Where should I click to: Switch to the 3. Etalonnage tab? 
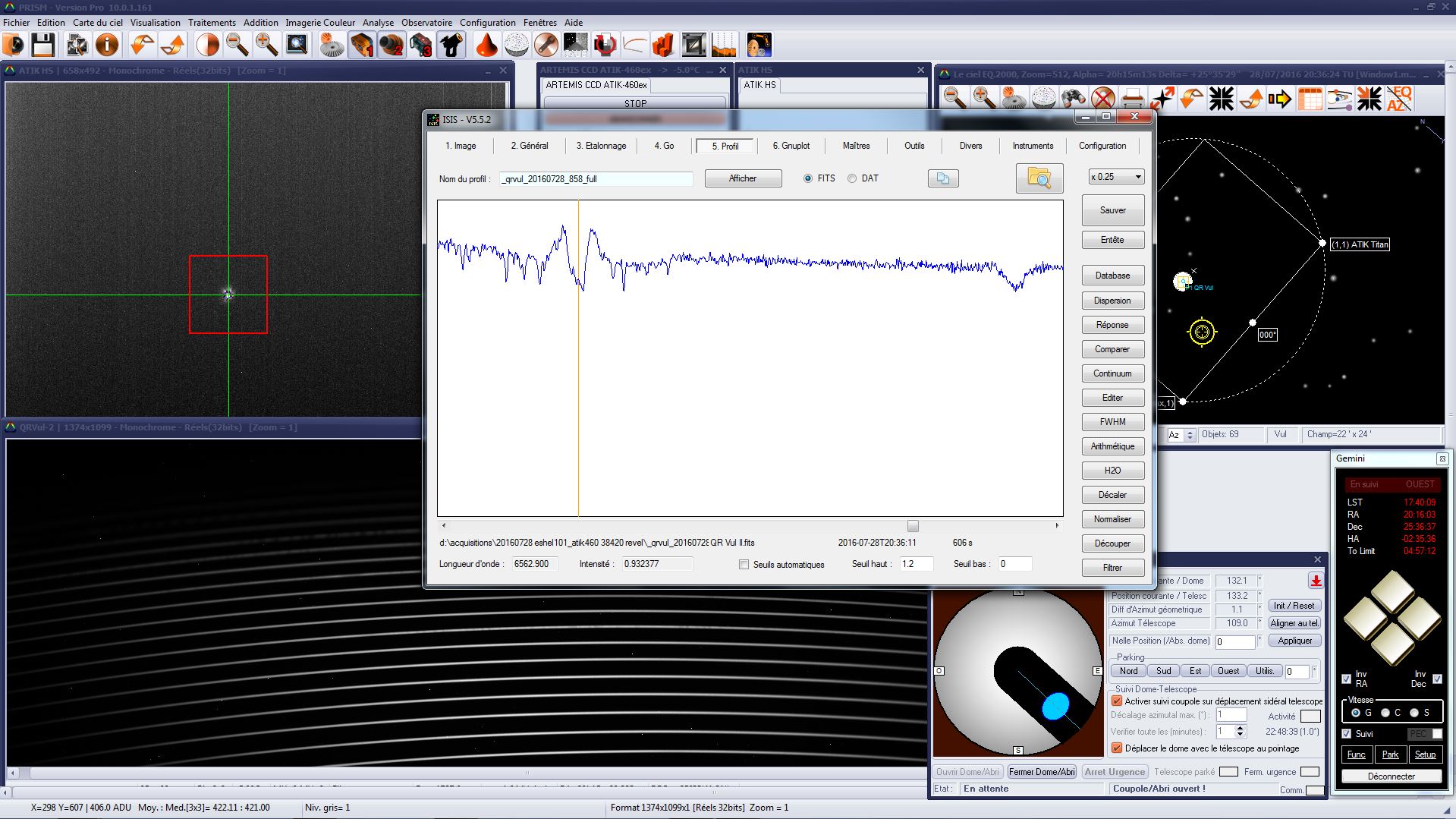[601, 146]
